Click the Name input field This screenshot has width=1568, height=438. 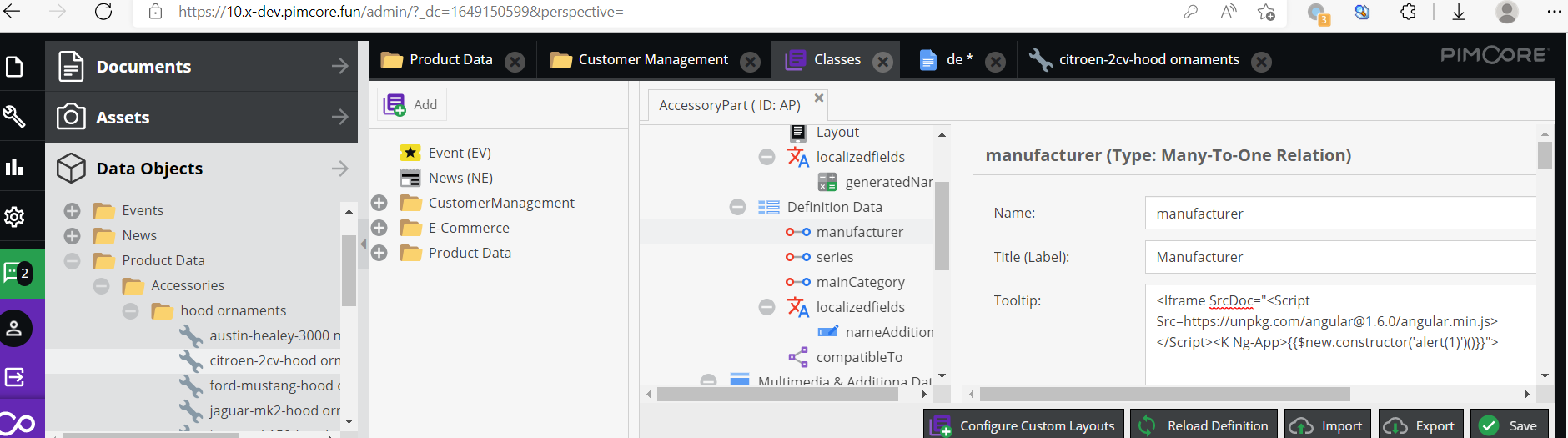[1341, 214]
